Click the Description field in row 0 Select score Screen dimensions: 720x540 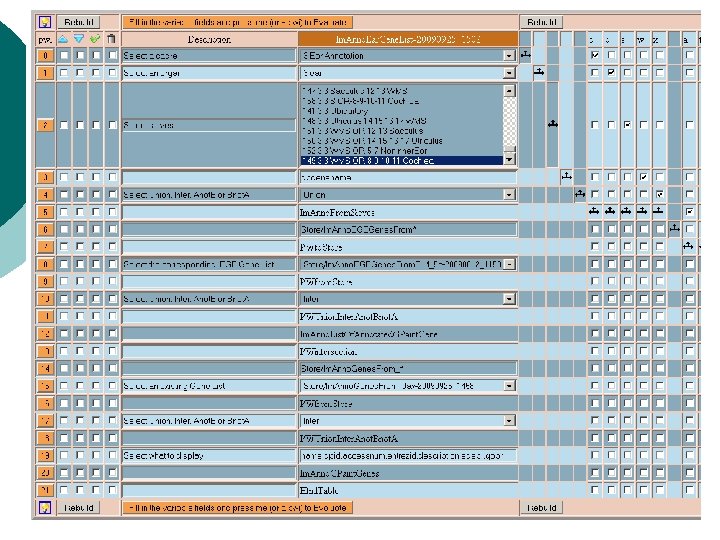pos(208,56)
